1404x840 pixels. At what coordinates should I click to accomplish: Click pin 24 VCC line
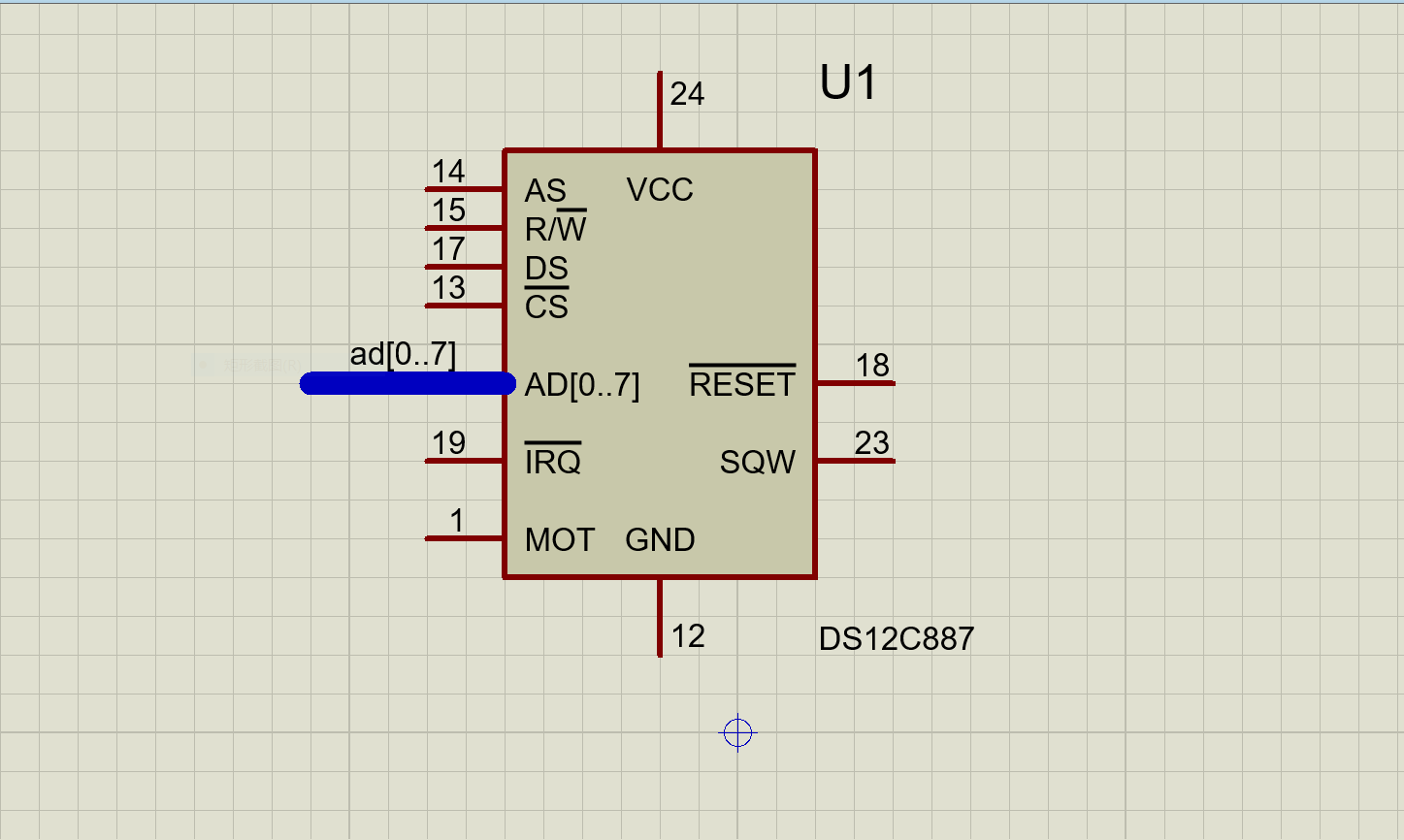(x=660, y=111)
